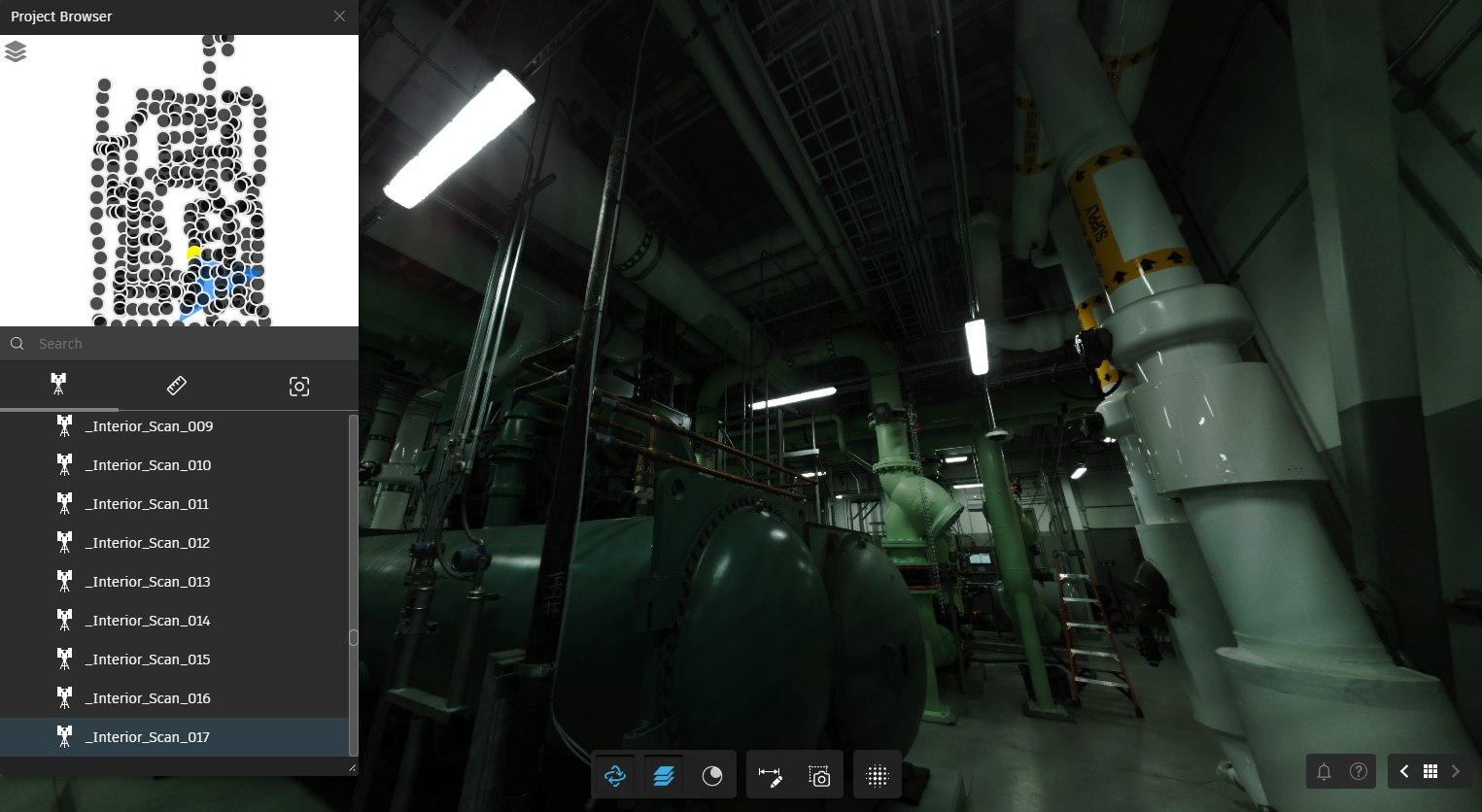Open the previous panorama with left arrow

point(1403,770)
